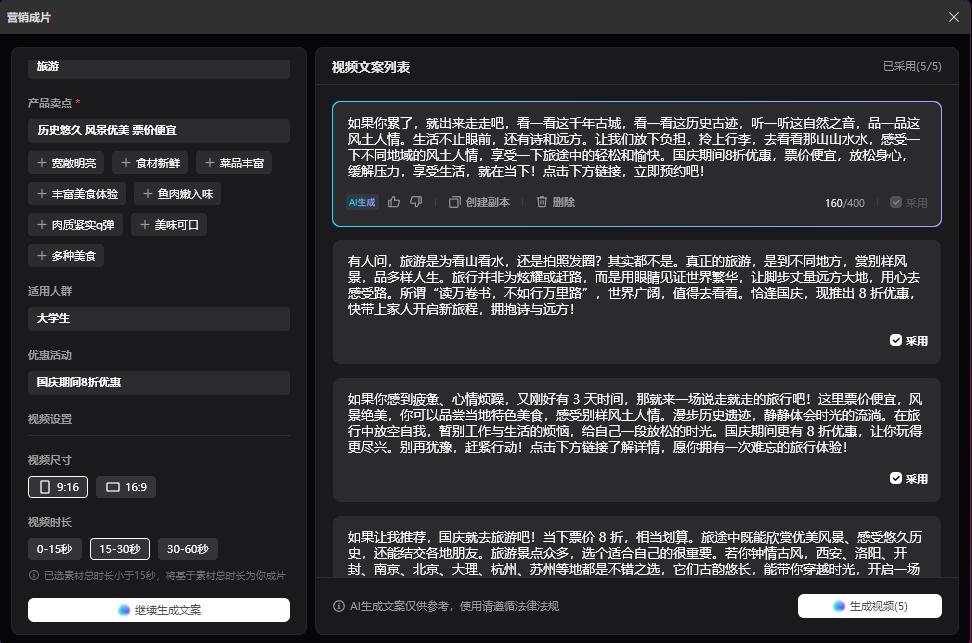Uncheck 采用 on the second script

pos(908,341)
